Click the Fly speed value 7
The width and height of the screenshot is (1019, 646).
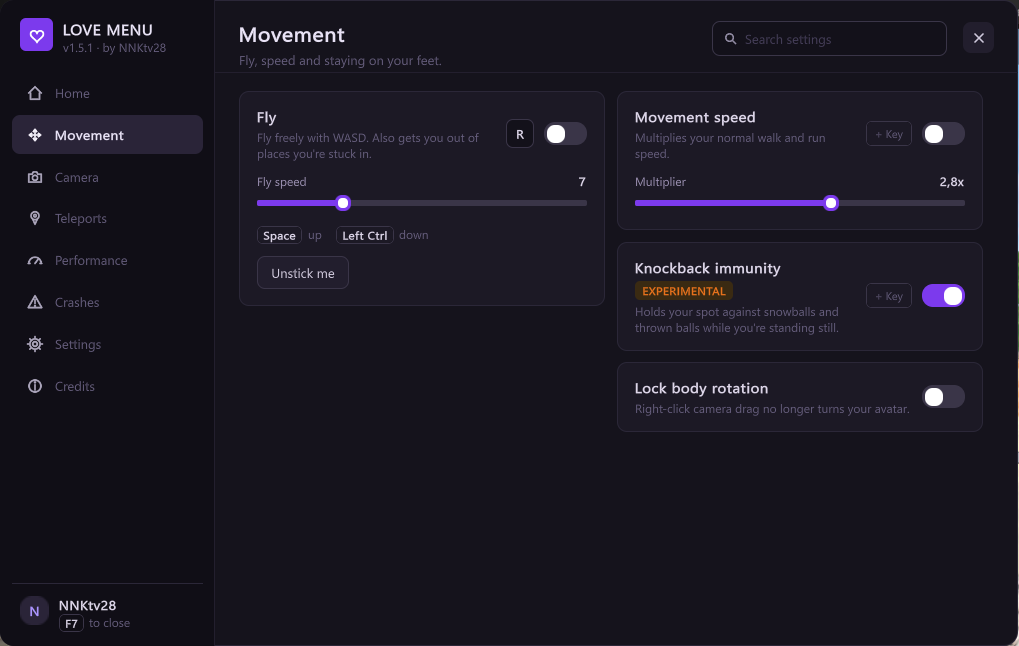[x=582, y=182]
